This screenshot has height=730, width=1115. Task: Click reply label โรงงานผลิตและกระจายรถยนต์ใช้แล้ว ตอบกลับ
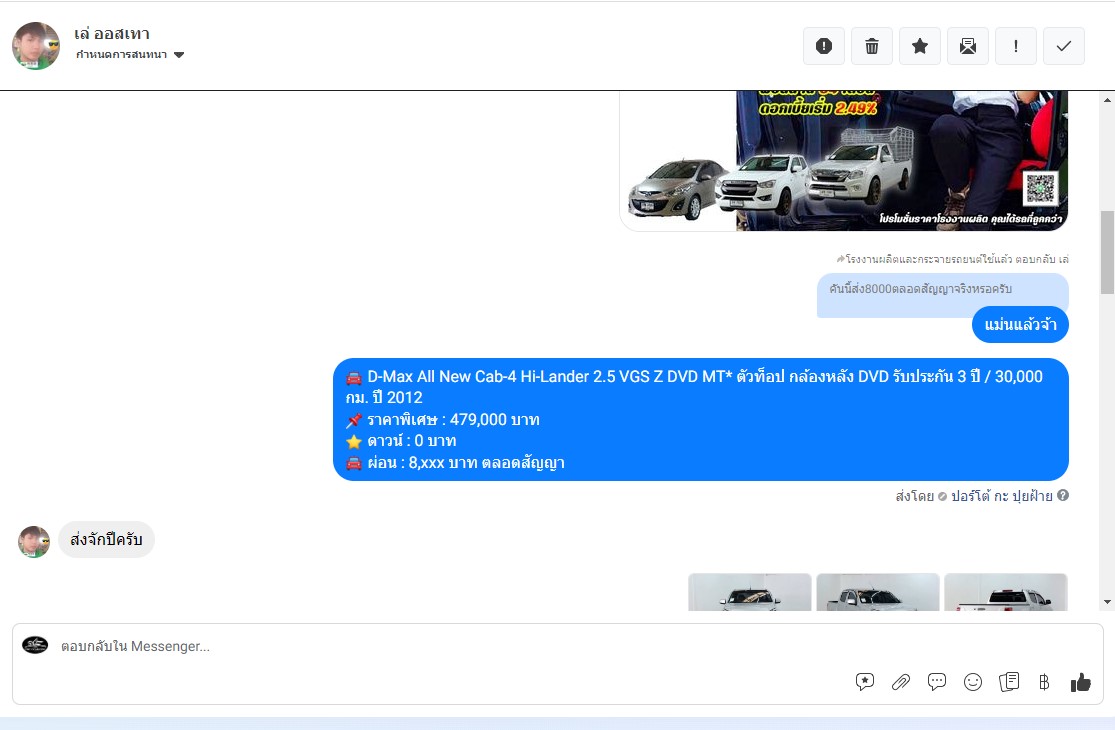[x=953, y=259]
